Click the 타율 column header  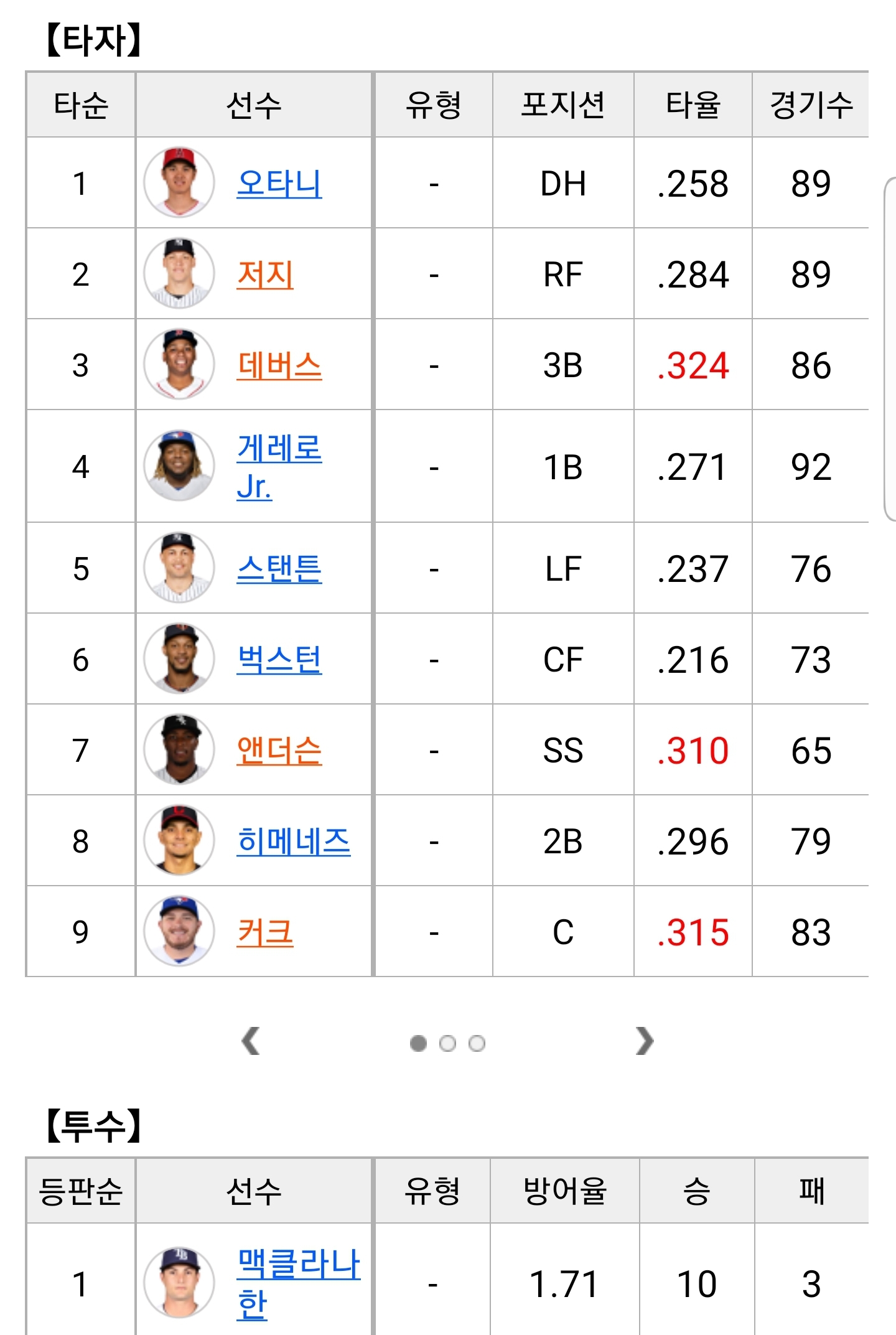tap(693, 105)
